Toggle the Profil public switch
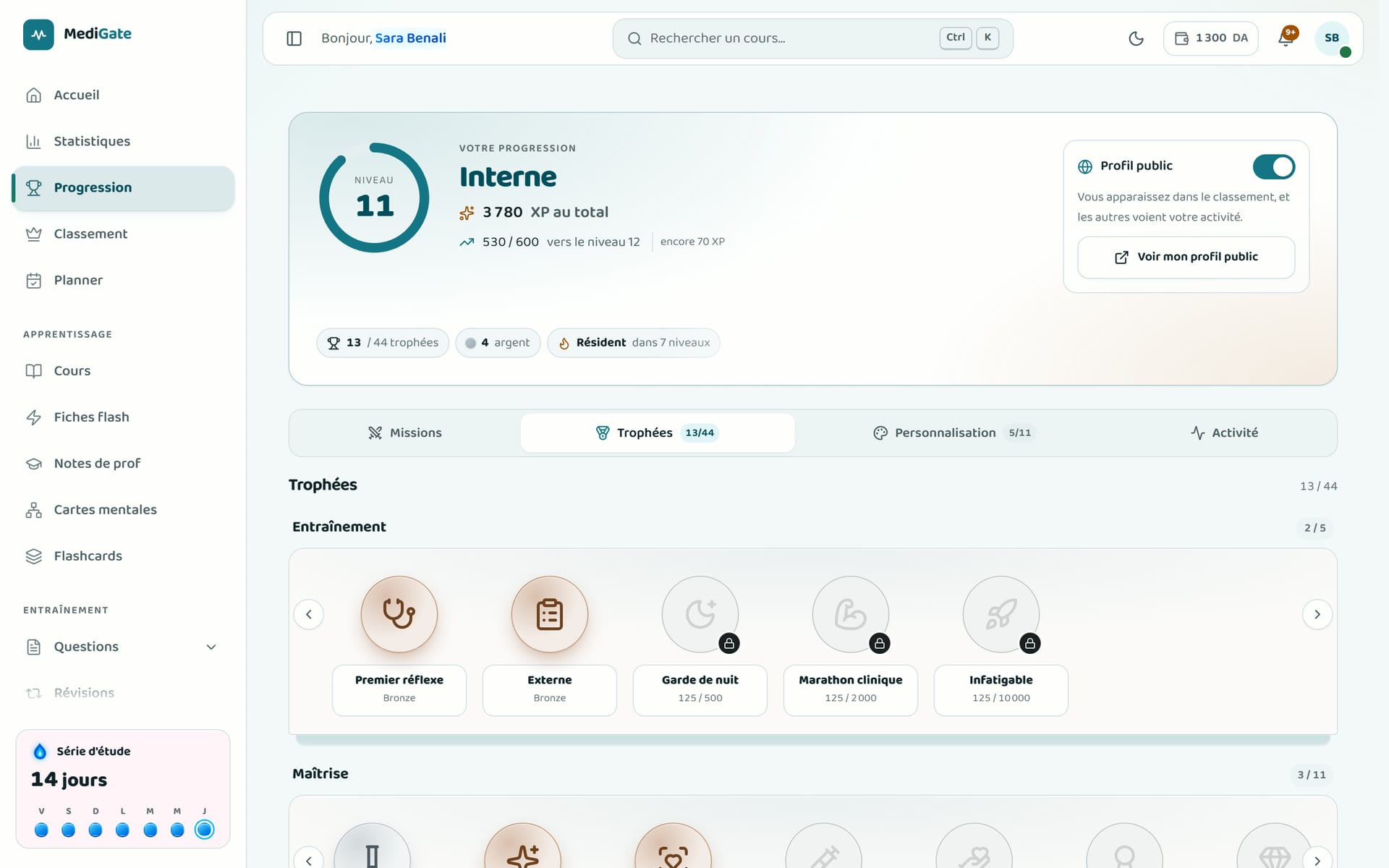The width and height of the screenshot is (1389, 868). [x=1274, y=166]
